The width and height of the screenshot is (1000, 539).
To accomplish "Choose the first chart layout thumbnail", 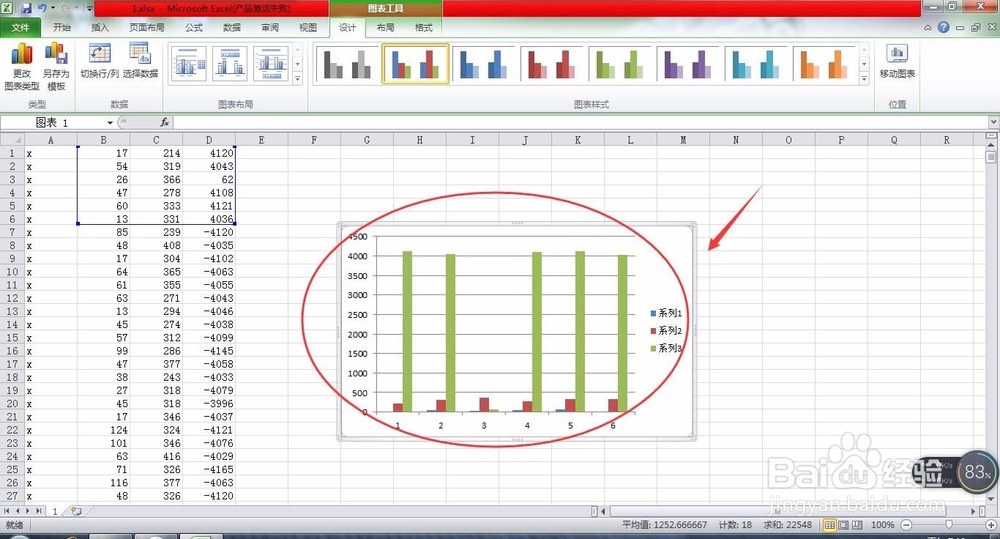I will [188, 63].
